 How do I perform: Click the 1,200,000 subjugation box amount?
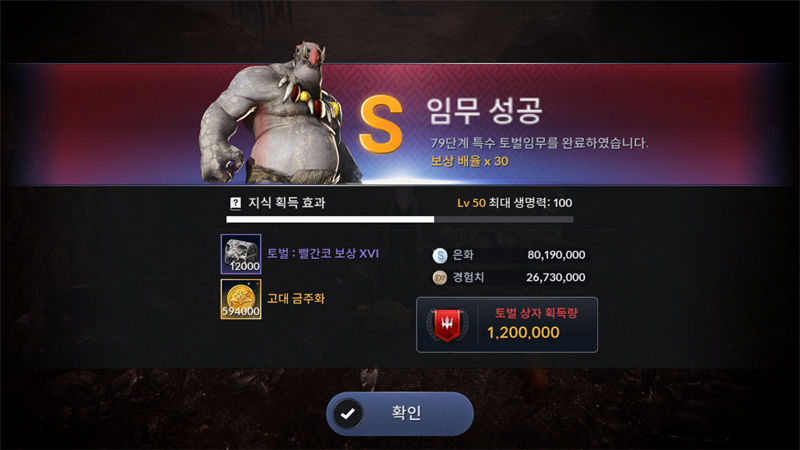click(523, 333)
